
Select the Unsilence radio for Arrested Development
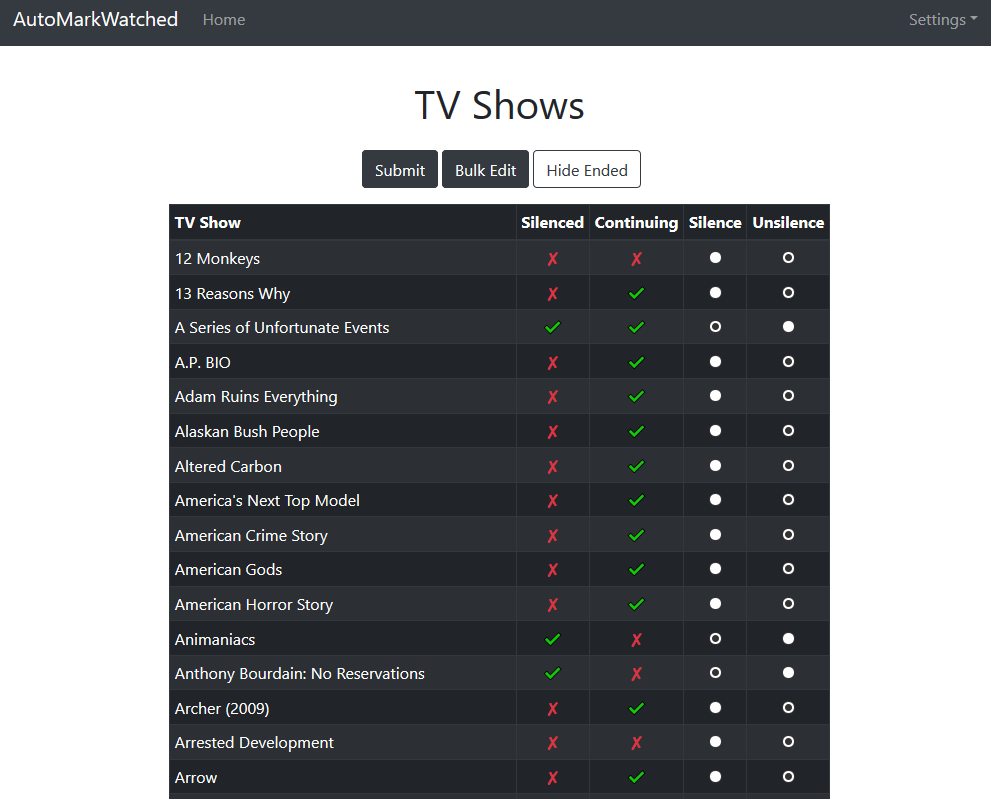point(788,741)
